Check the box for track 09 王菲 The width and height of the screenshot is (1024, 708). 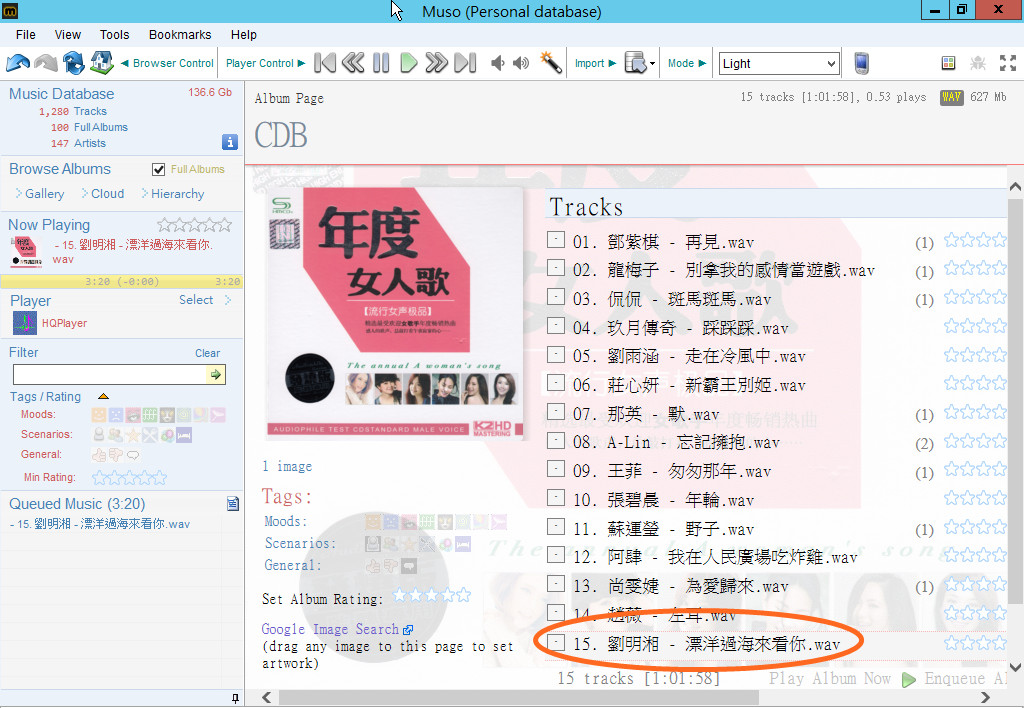[x=556, y=469]
